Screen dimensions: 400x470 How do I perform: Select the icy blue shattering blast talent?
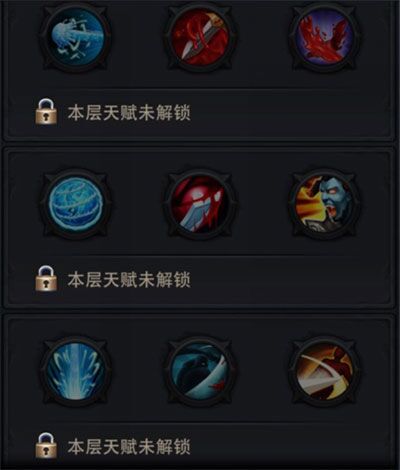(76, 37)
